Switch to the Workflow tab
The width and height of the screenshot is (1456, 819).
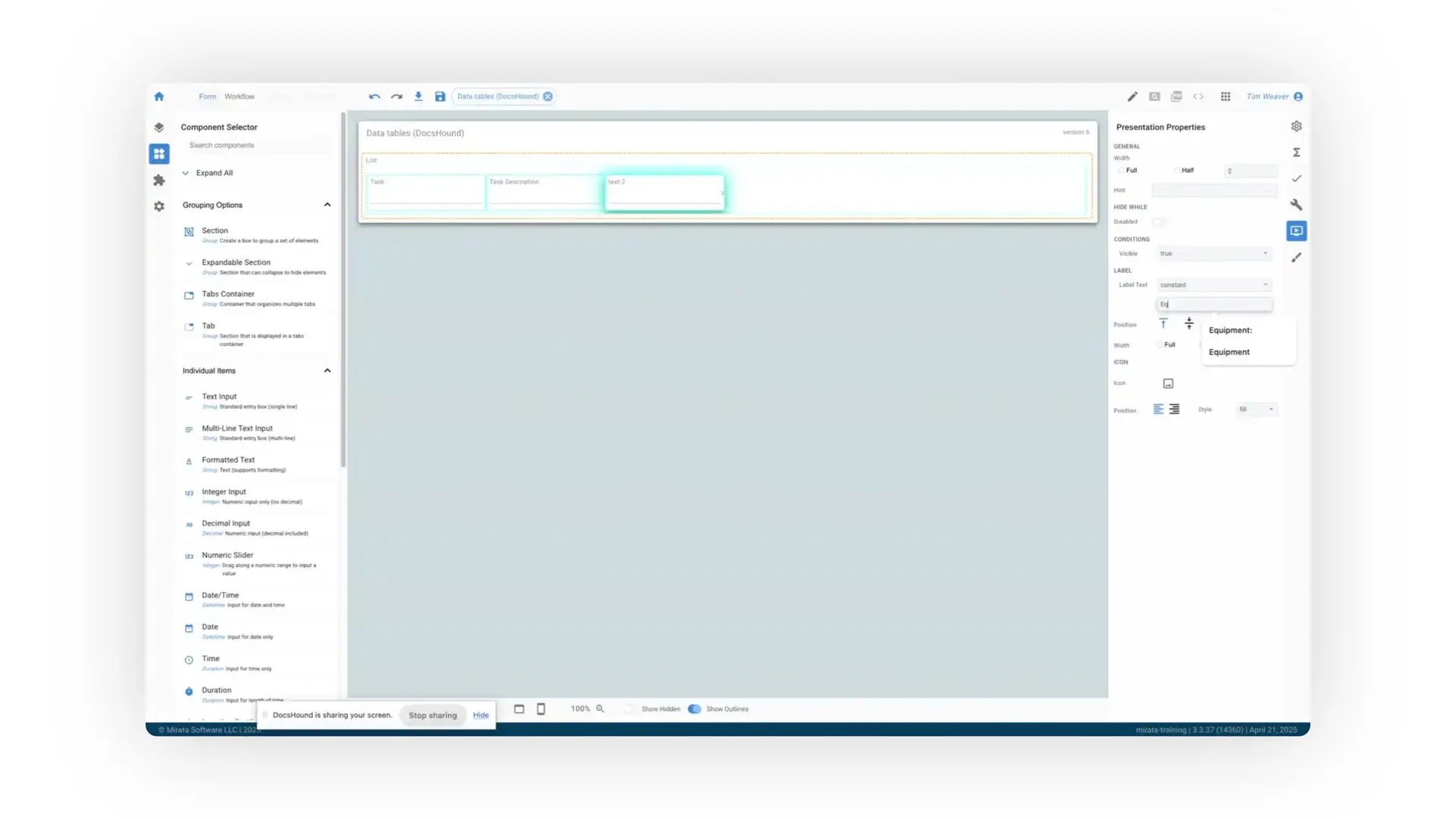239,96
